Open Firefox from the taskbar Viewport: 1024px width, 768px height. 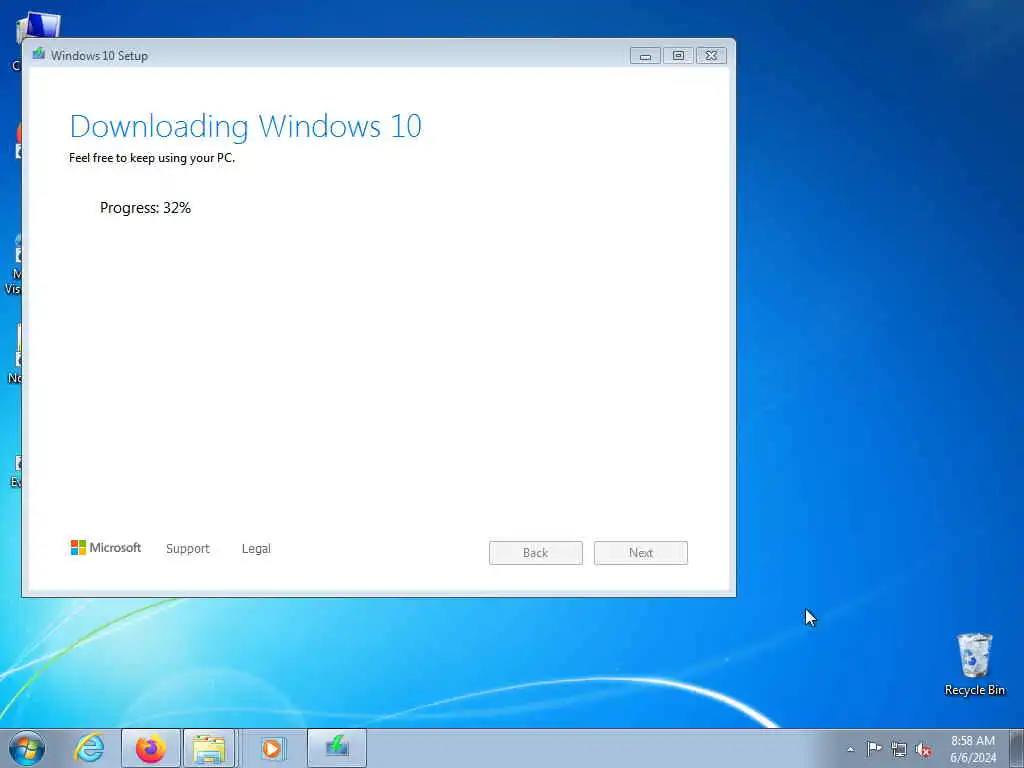(x=151, y=748)
